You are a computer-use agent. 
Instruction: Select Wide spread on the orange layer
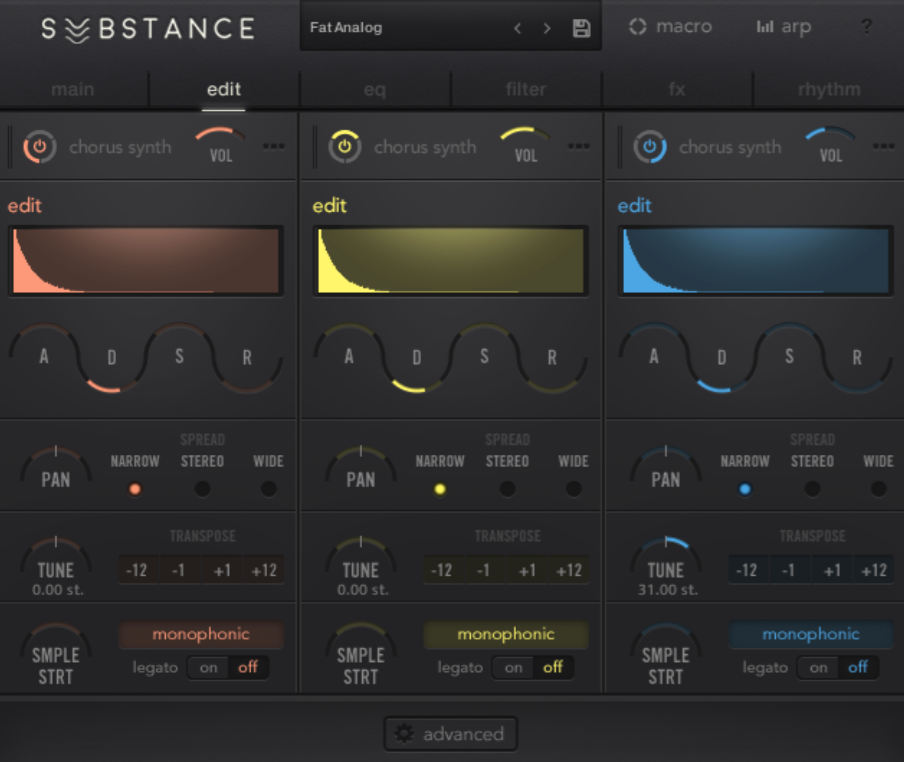pyautogui.click(x=268, y=489)
